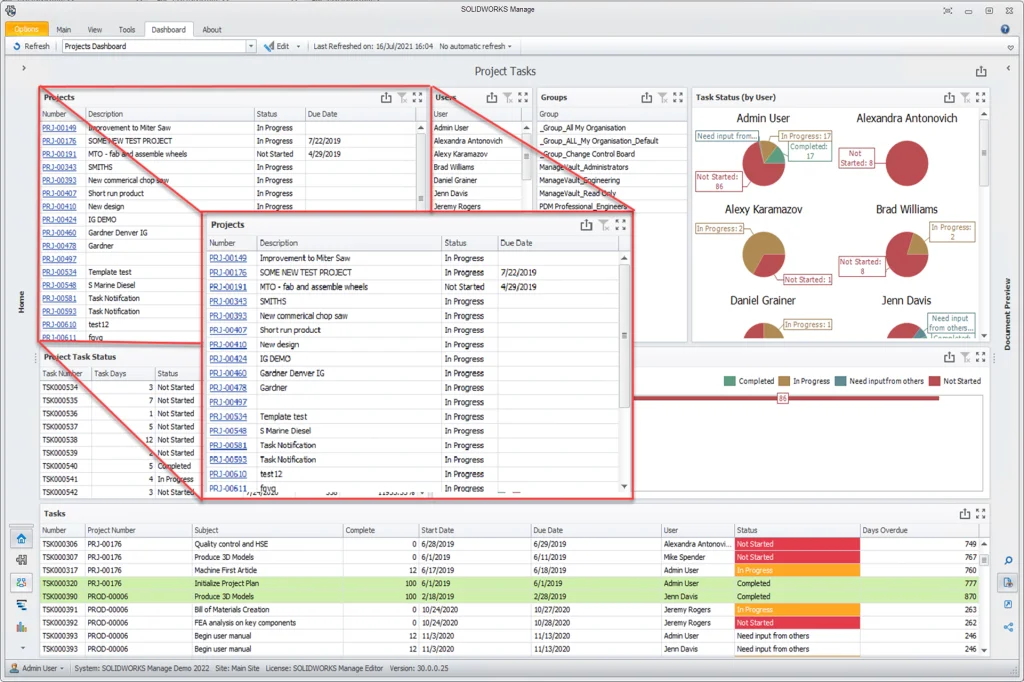Open project link PRJ-00176
Screen dimensions: 1024x682
(227, 272)
